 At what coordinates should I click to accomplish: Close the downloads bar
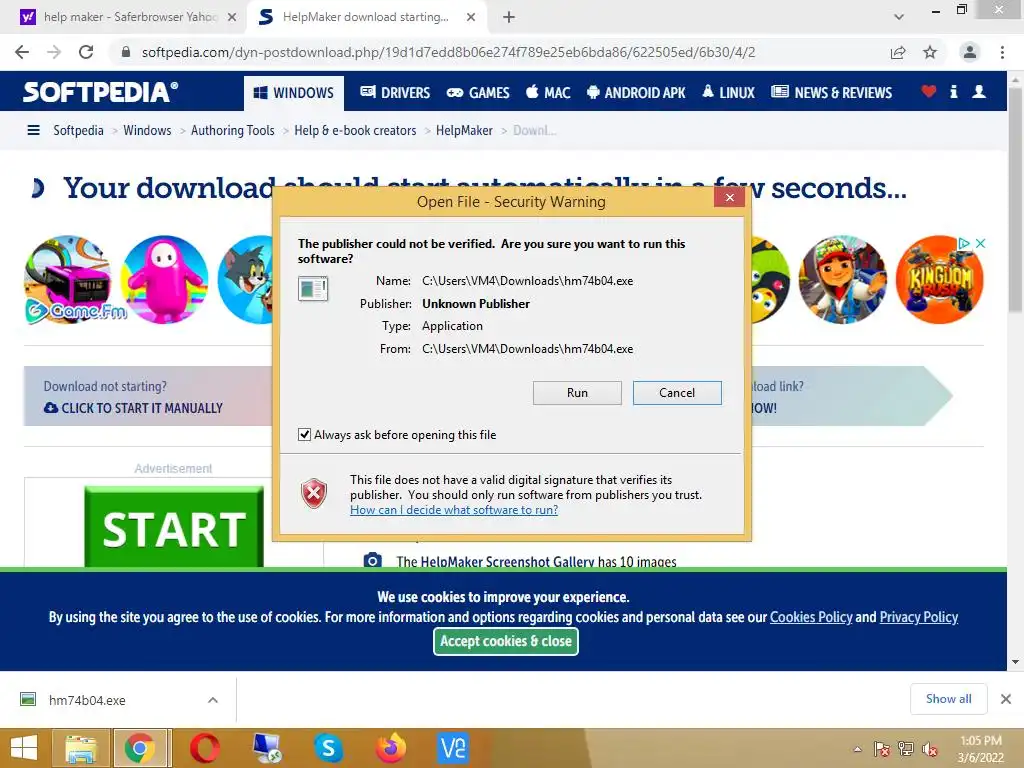coord(1006,699)
